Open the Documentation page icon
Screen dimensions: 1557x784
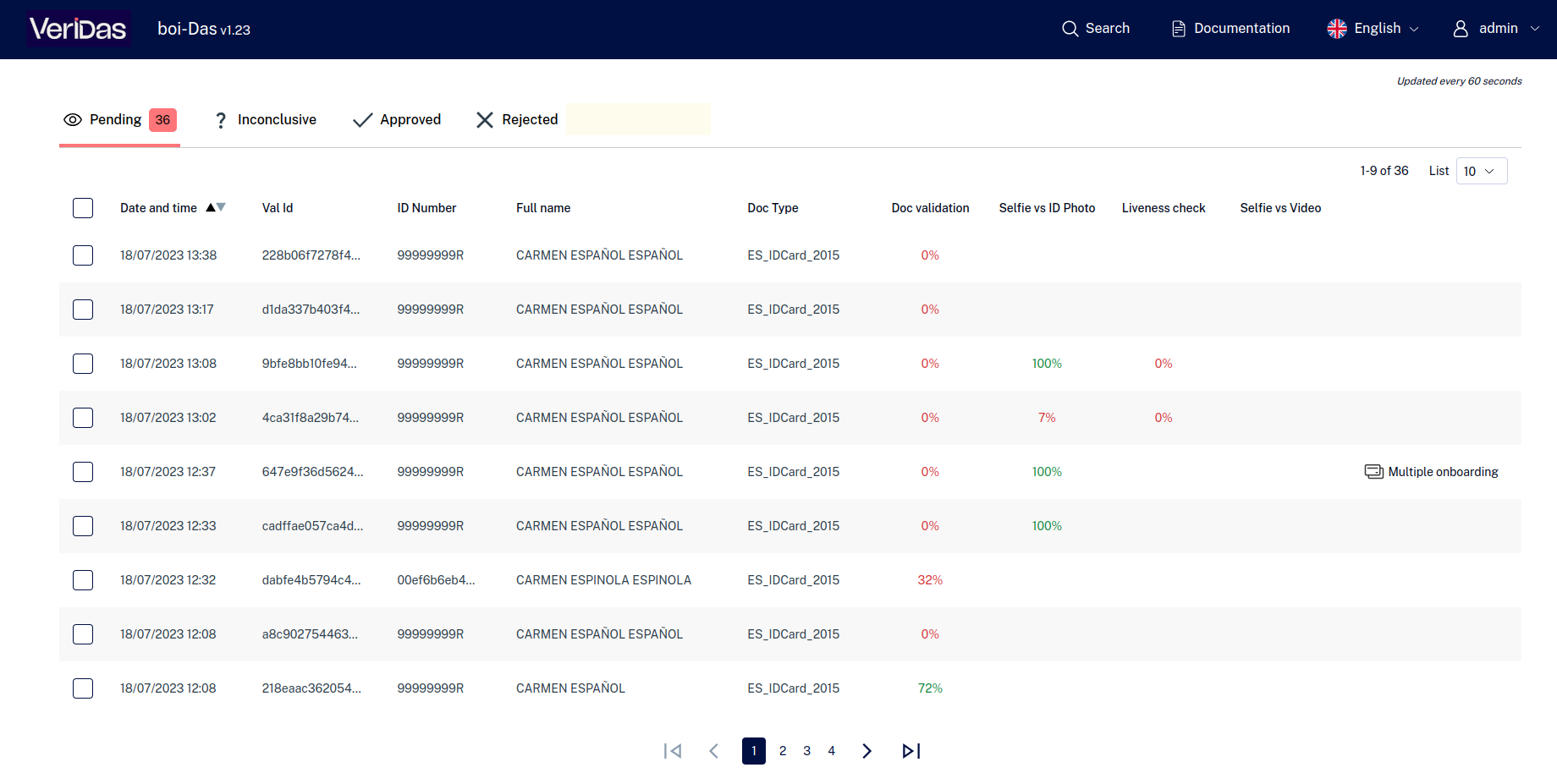tap(1178, 29)
